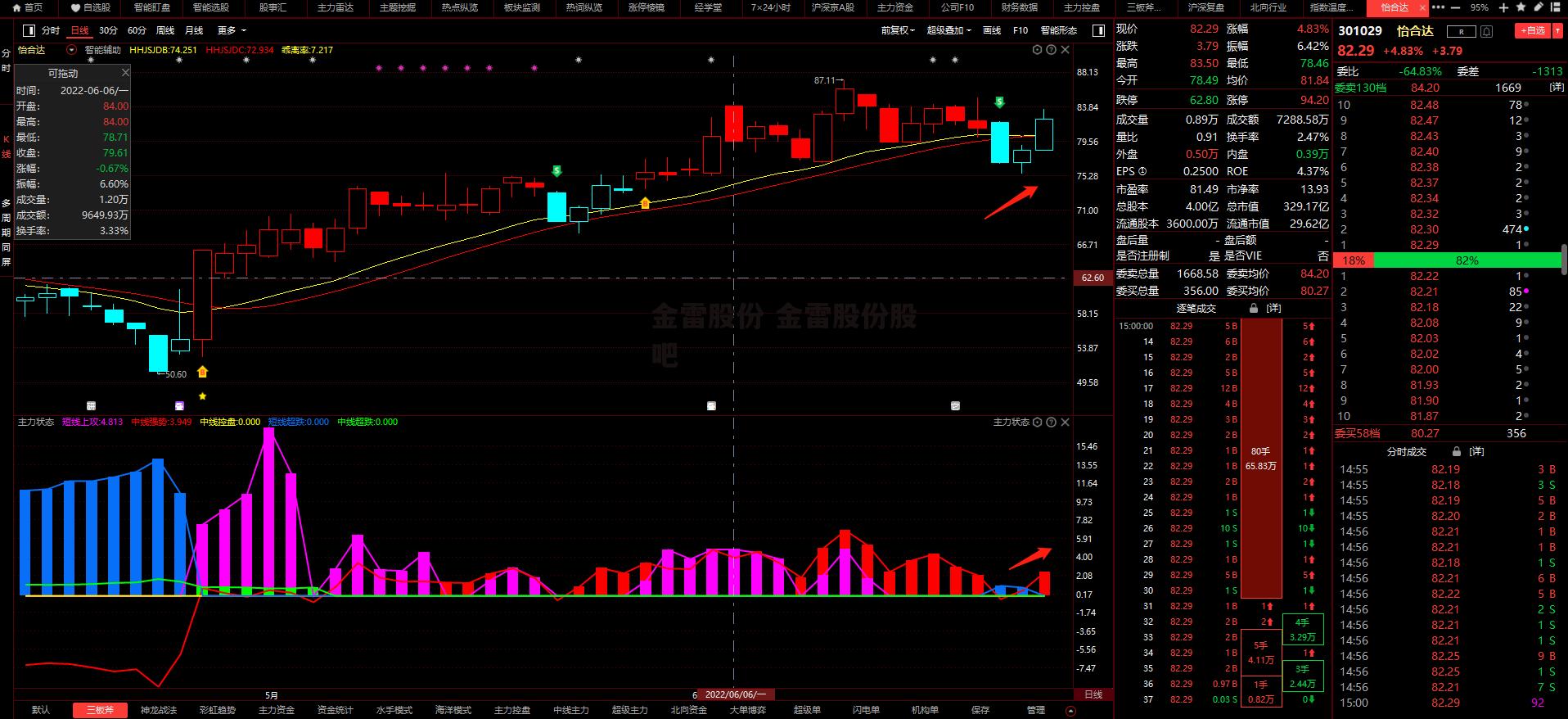
Task: Select the 水手模式 indicator tab
Action: coord(394,710)
